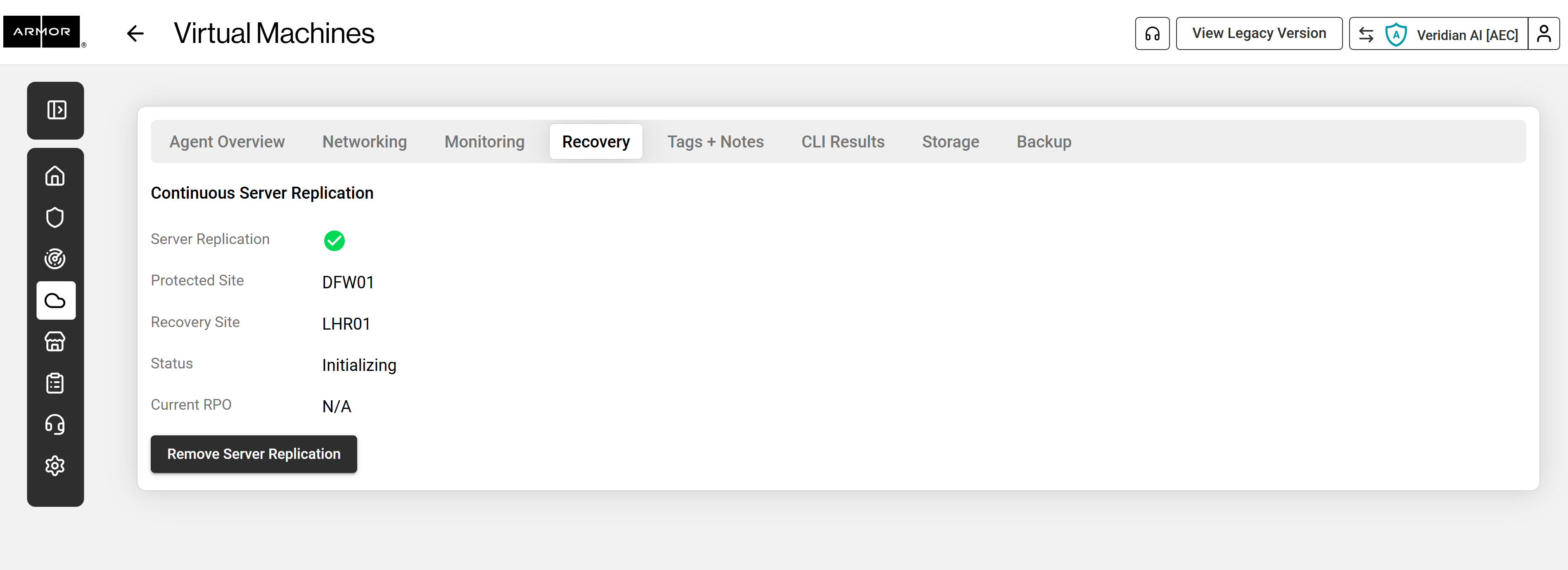Switch account via Veridian AI [AEC] selector
Image resolution: width=1568 pixels, height=570 pixels.
tap(1439, 34)
